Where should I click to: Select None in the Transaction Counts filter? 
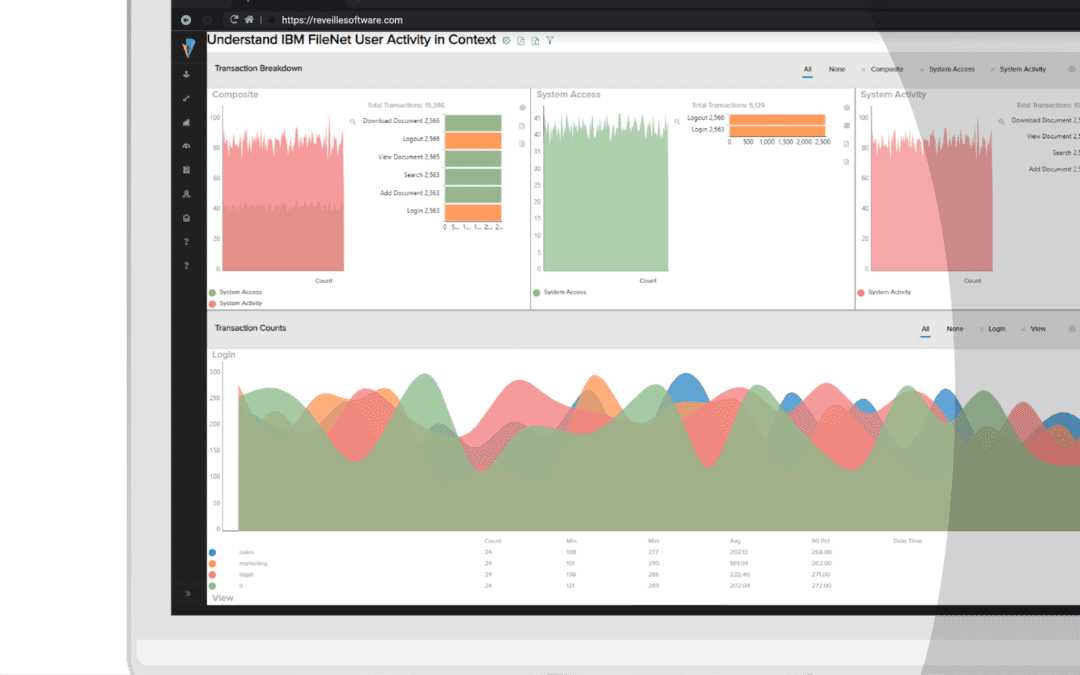tap(955, 329)
